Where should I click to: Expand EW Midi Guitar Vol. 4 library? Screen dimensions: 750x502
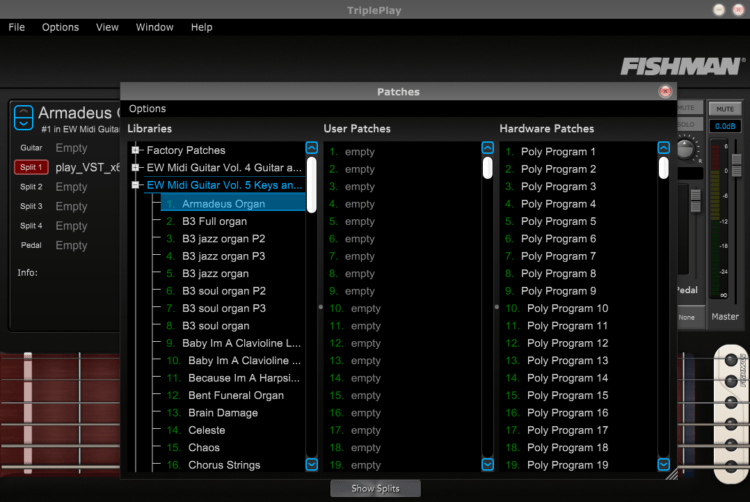pos(135,167)
